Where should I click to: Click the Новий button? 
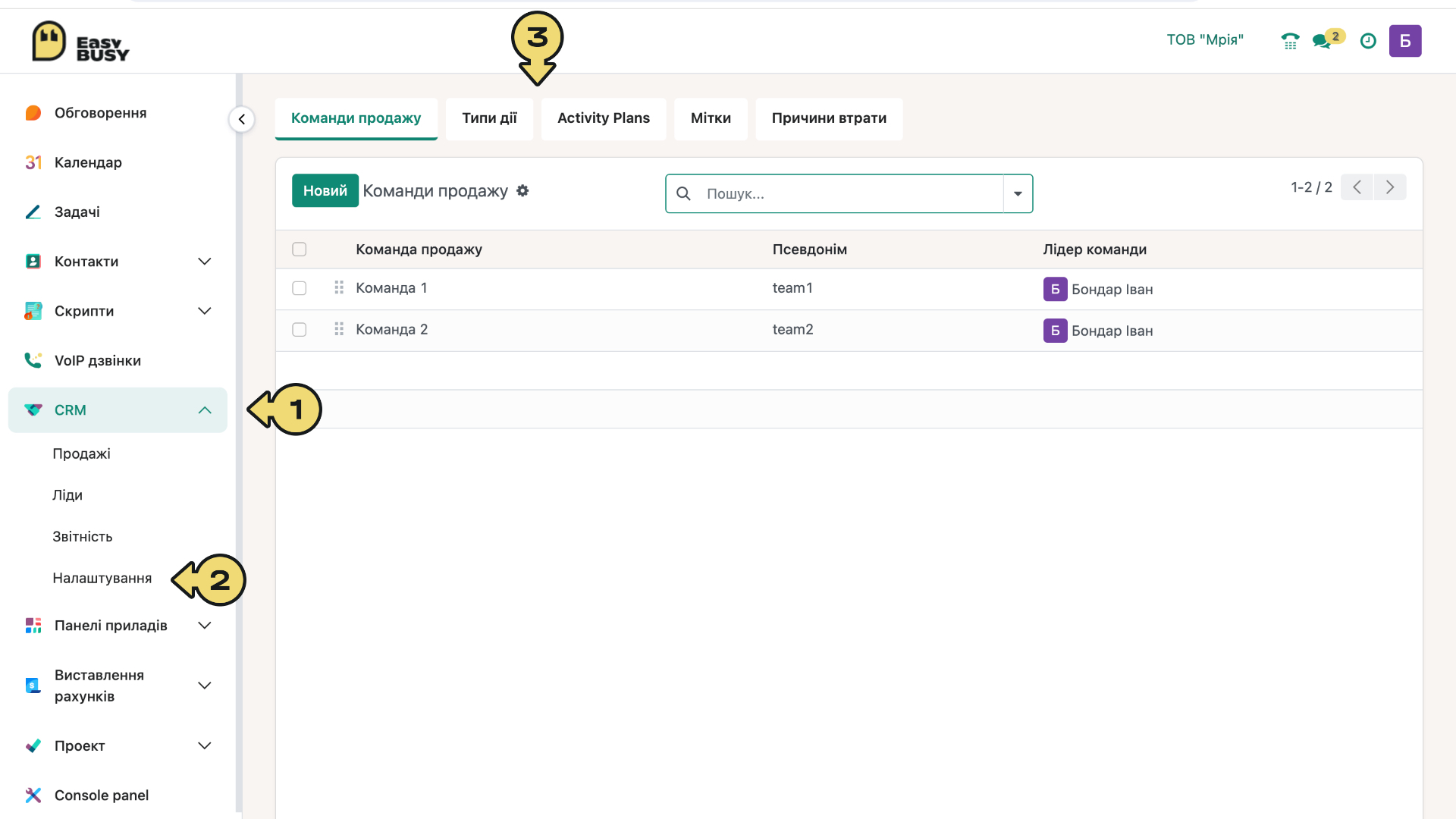click(325, 190)
